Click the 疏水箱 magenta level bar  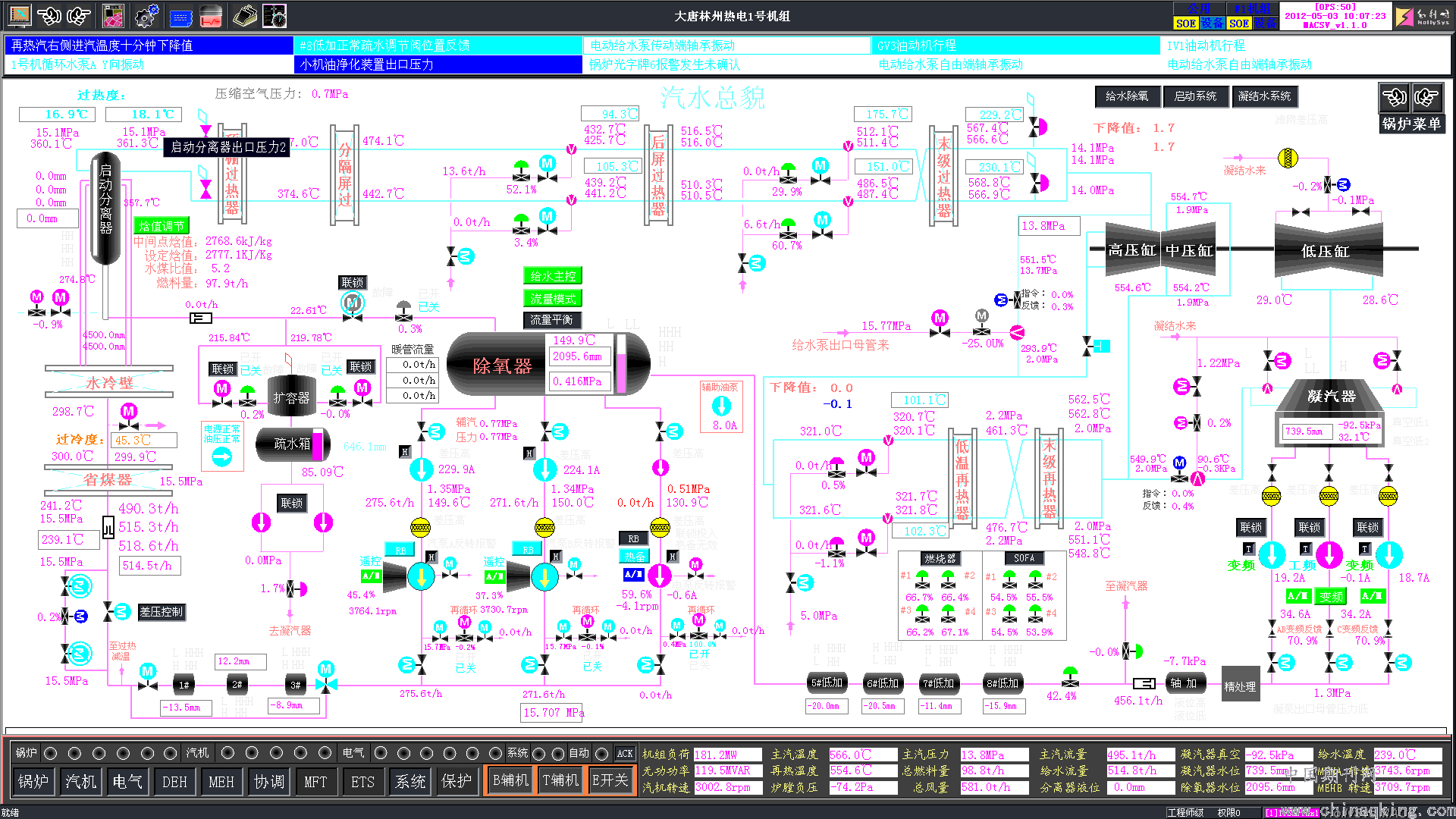[318, 445]
